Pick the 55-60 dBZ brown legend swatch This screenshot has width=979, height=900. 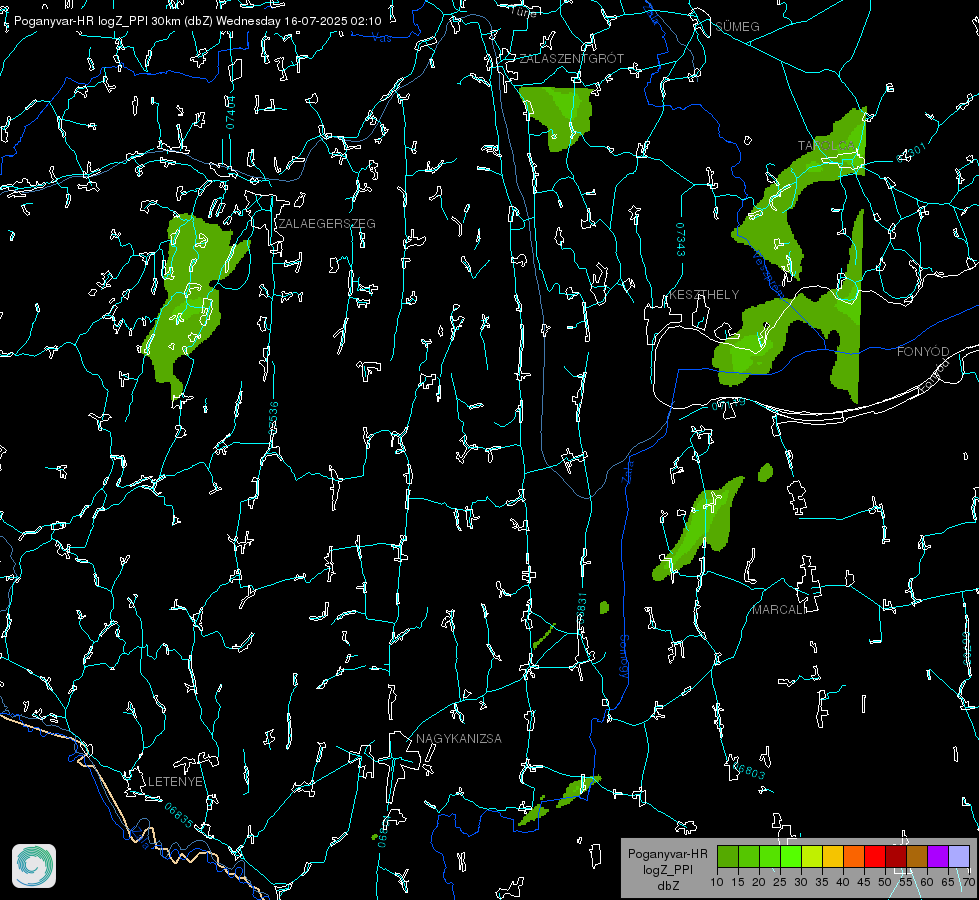click(917, 856)
